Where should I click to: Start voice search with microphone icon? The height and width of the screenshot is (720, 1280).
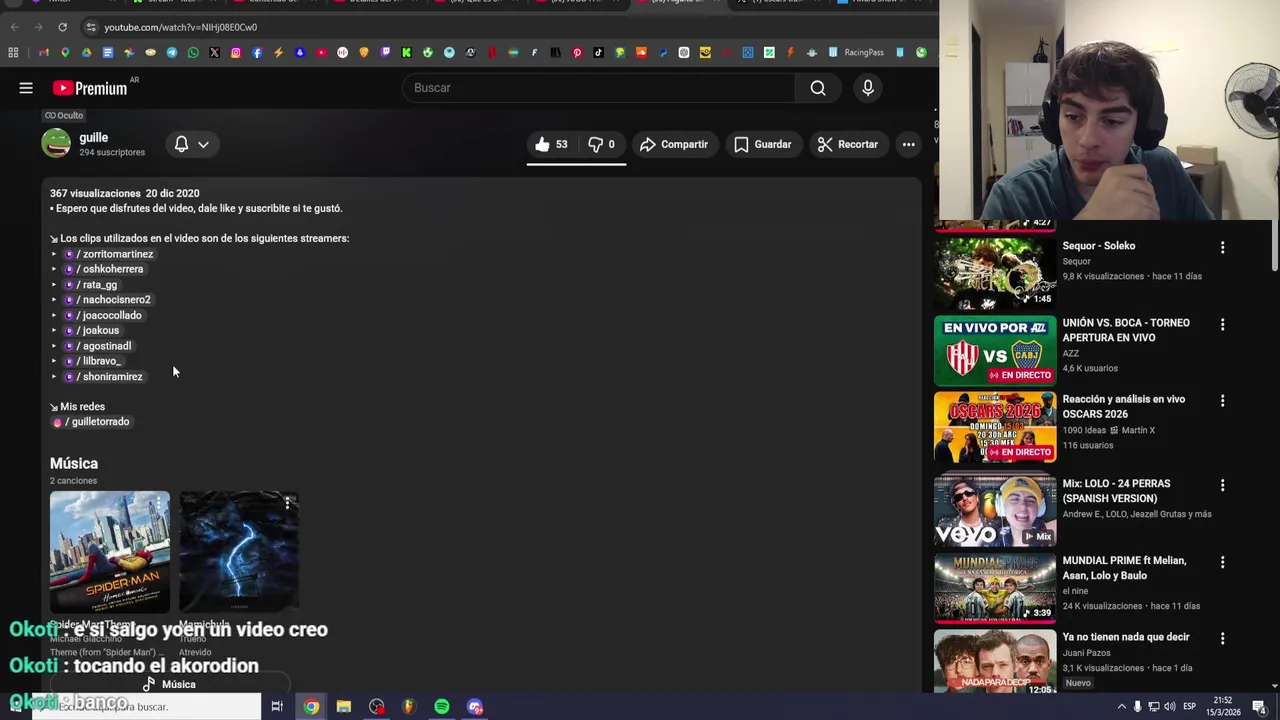pyautogui.click(x=868, y=88)
